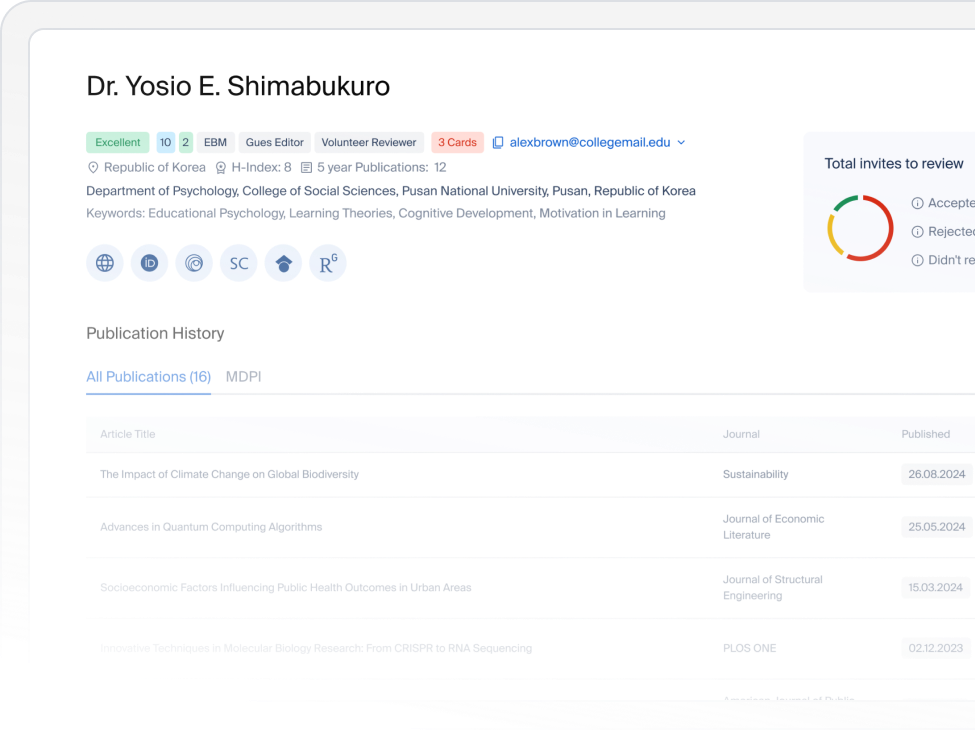975x732 pixels.
Task: Click the Publication History heading
Action: pyautogui.click(x=155, y=333)
